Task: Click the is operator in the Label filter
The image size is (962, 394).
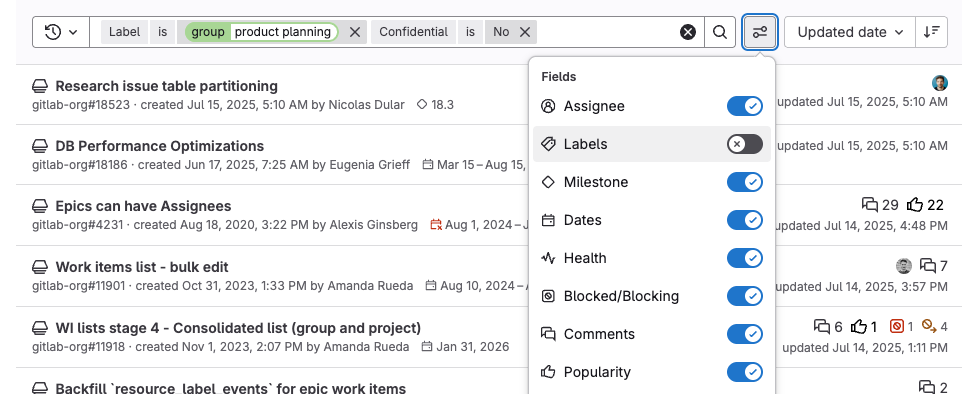Action: coord(163,32)
